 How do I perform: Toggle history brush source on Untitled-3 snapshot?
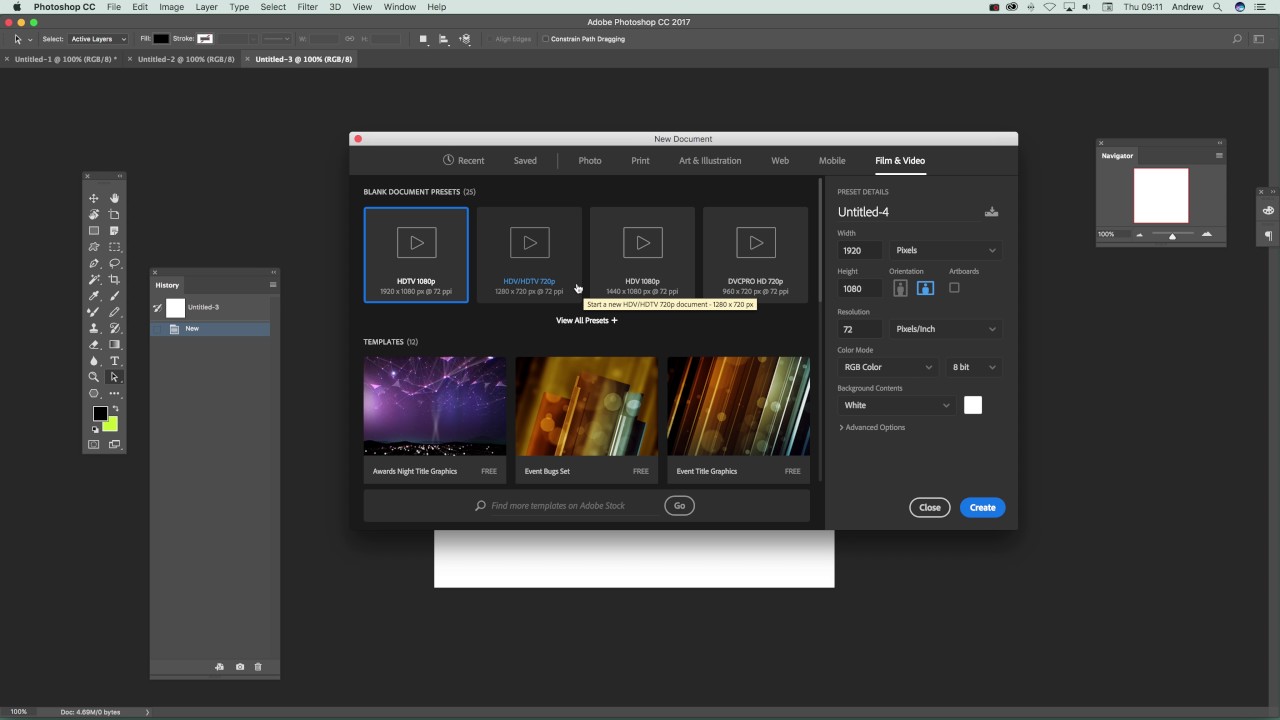158,307
